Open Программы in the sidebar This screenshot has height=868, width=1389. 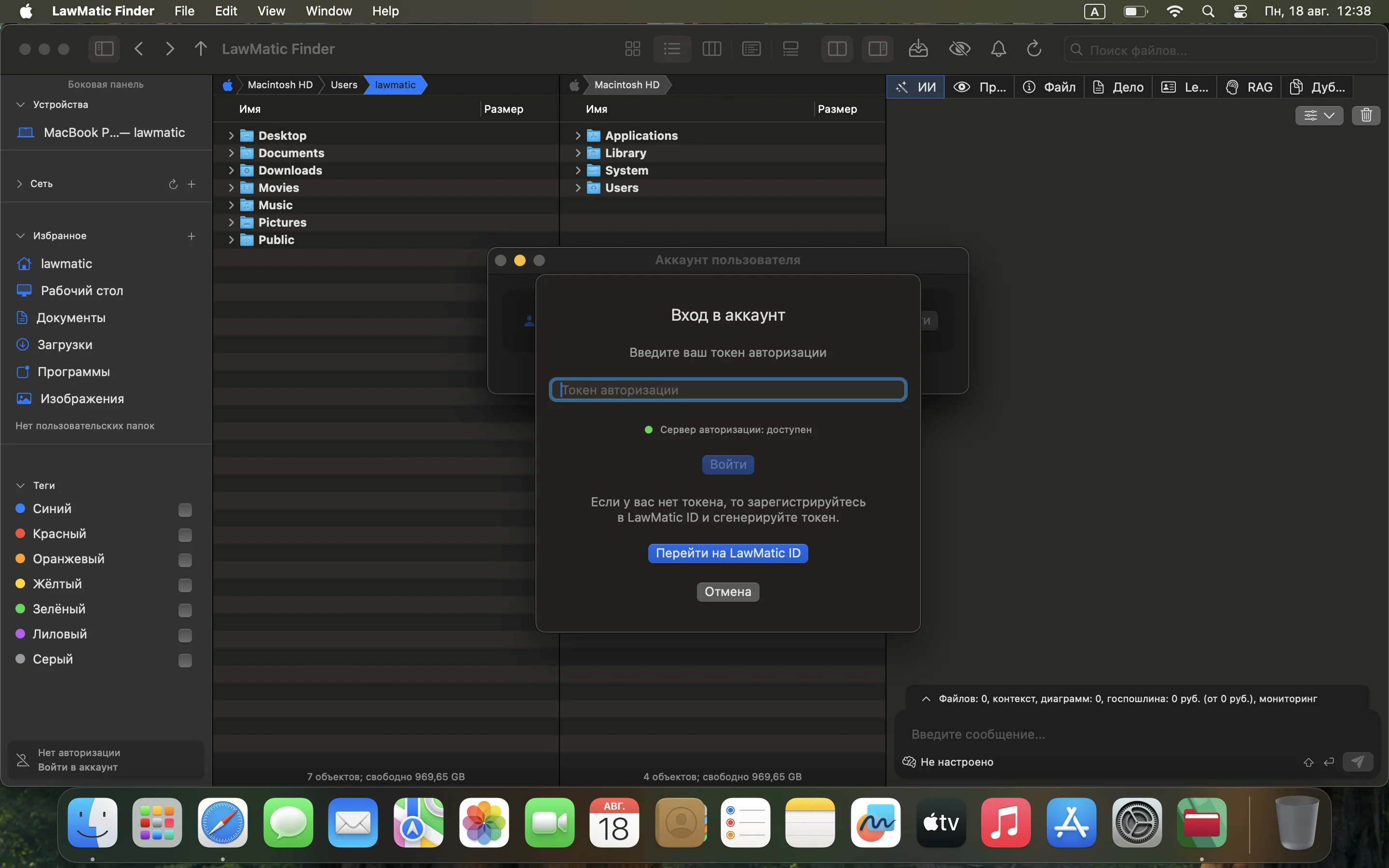click(63, 371)
